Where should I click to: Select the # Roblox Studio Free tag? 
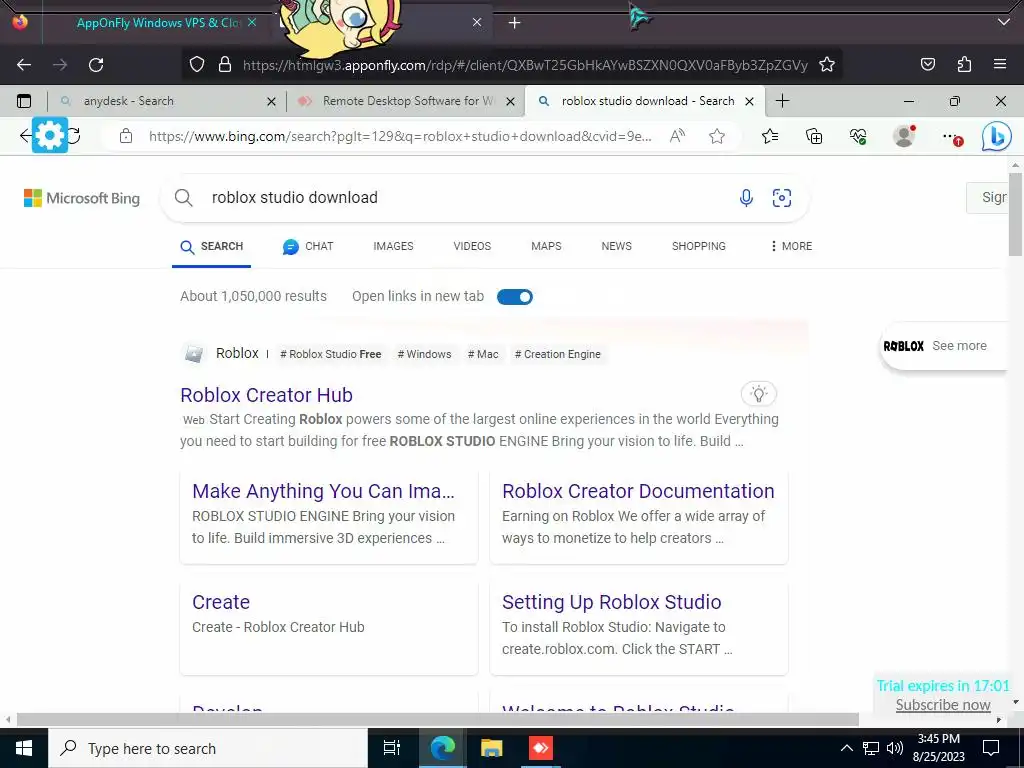pos(330,354)
